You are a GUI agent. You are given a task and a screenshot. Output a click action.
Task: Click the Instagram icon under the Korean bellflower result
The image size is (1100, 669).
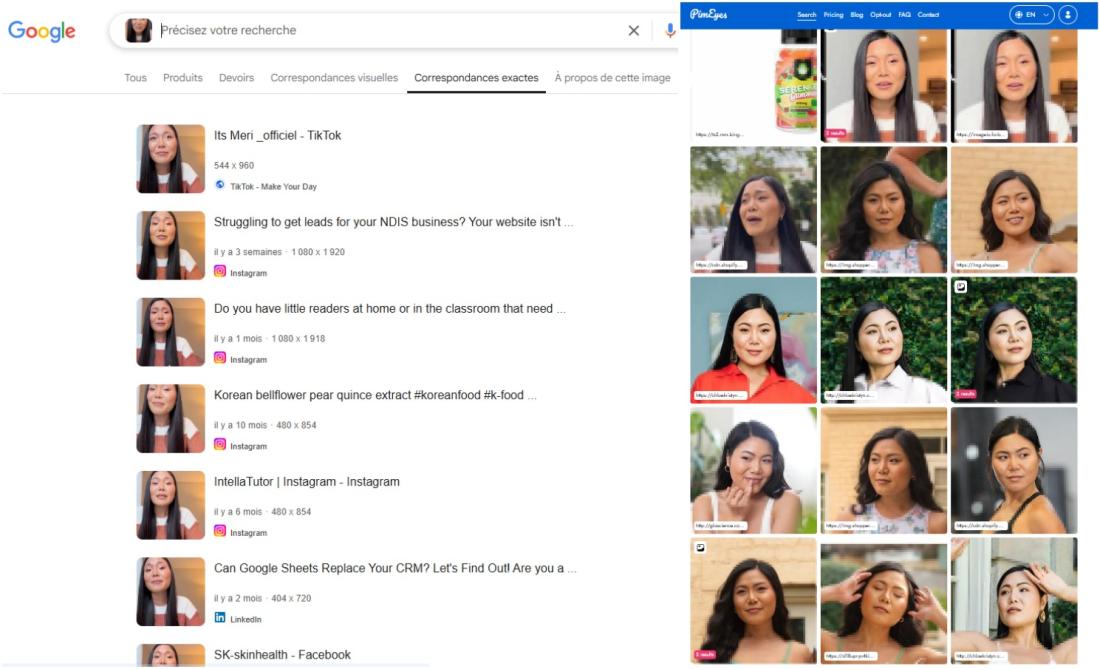220,445
